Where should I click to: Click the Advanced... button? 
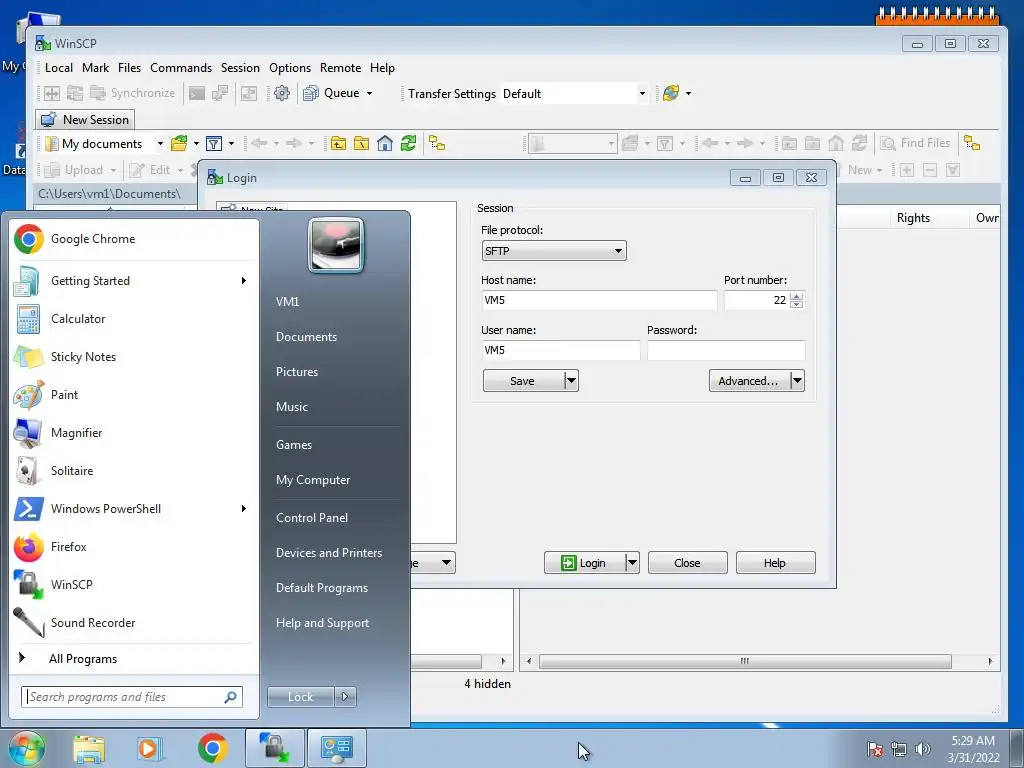pos(749,381)
